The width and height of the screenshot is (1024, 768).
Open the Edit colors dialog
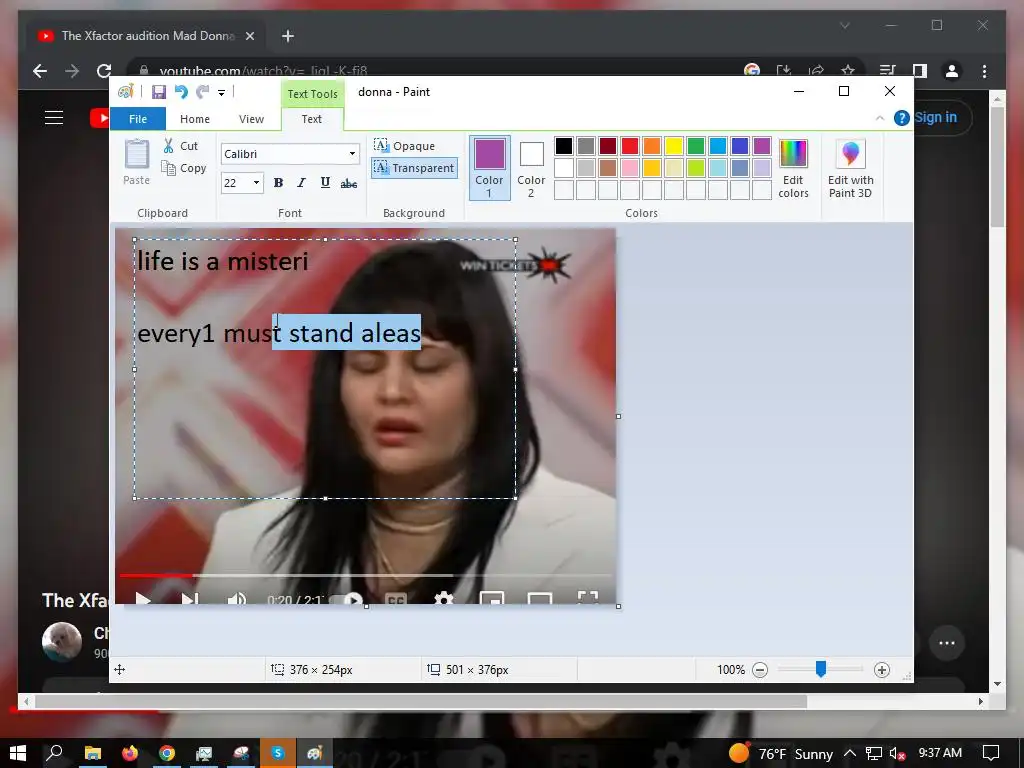(793, 168)
